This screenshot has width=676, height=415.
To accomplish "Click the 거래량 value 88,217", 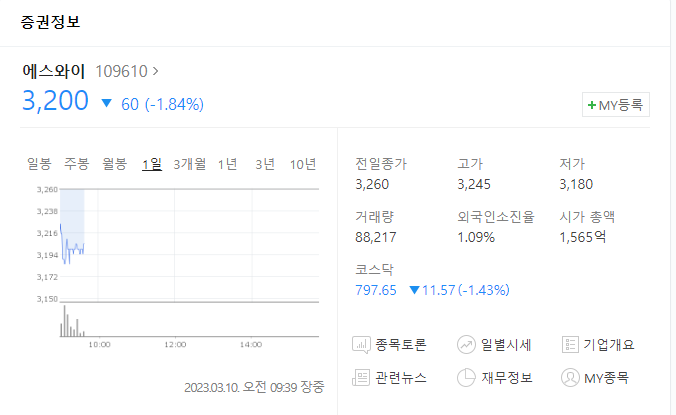I will coord(376,237).
